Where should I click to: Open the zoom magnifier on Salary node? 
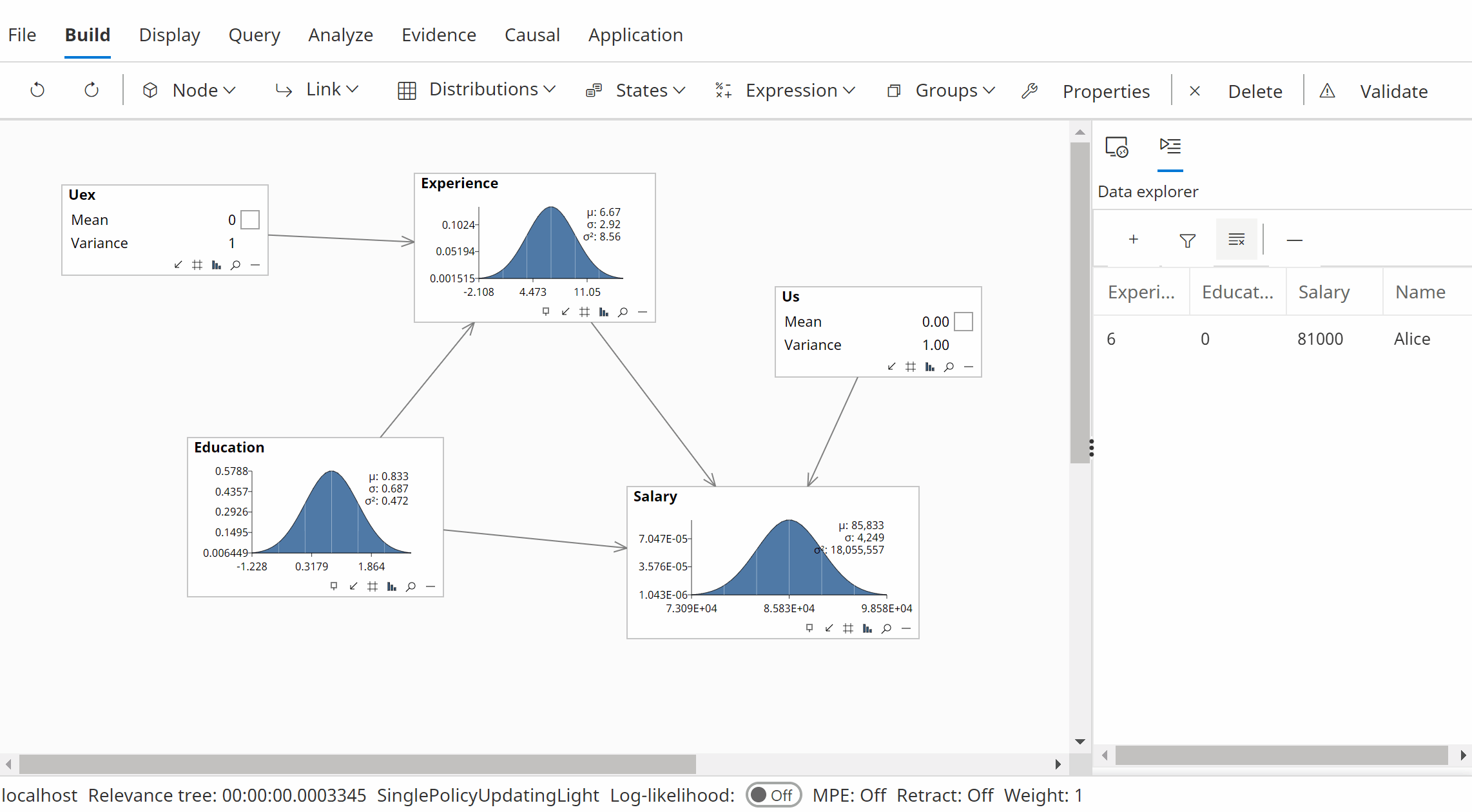[x=887, y=628]
